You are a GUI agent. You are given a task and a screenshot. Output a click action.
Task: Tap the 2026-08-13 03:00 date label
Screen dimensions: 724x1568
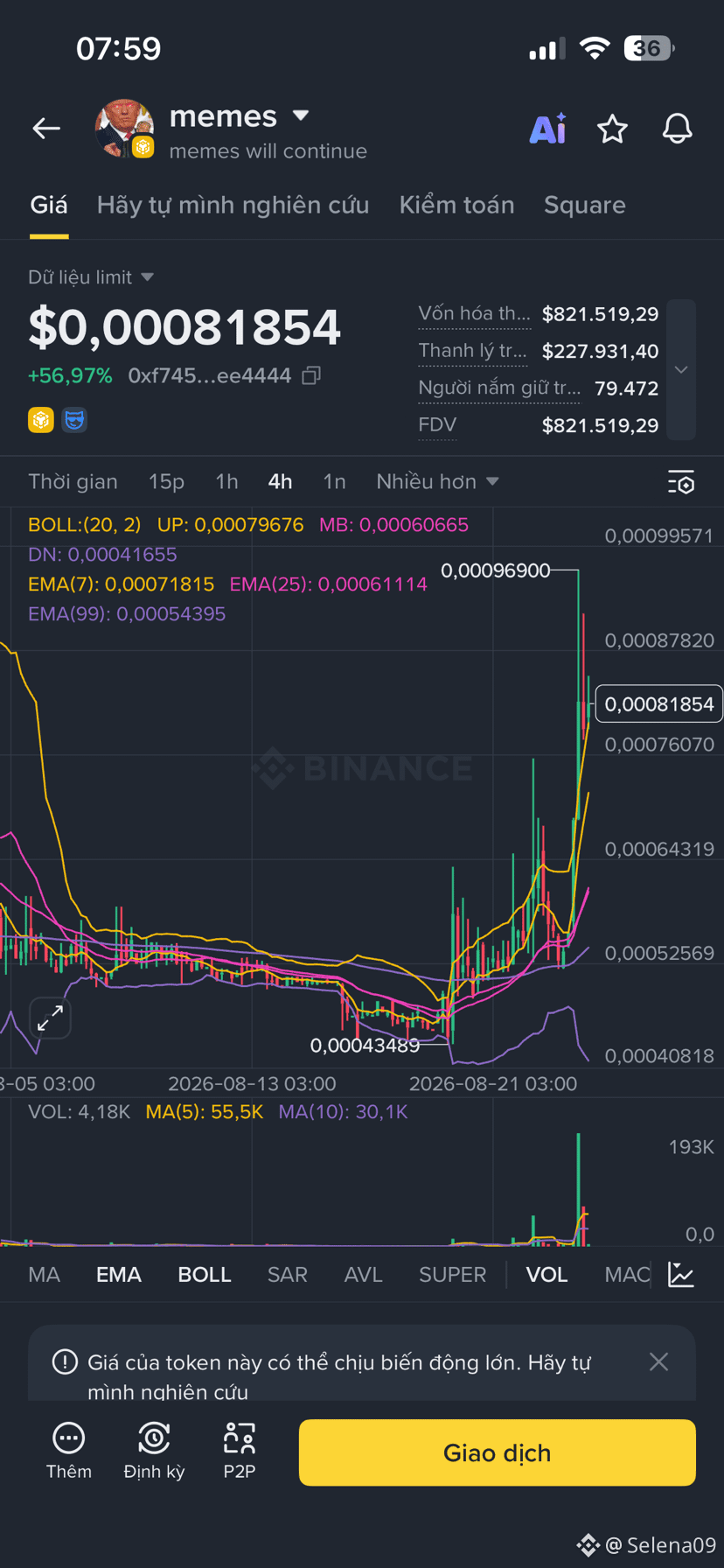tap(252, 1083)
